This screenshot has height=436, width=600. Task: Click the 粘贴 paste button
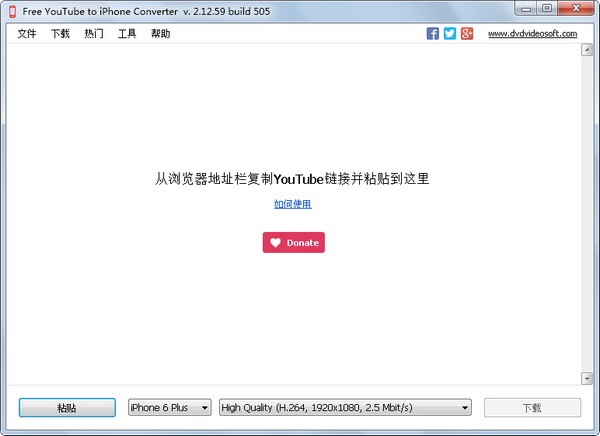click(x=67, y=408)
